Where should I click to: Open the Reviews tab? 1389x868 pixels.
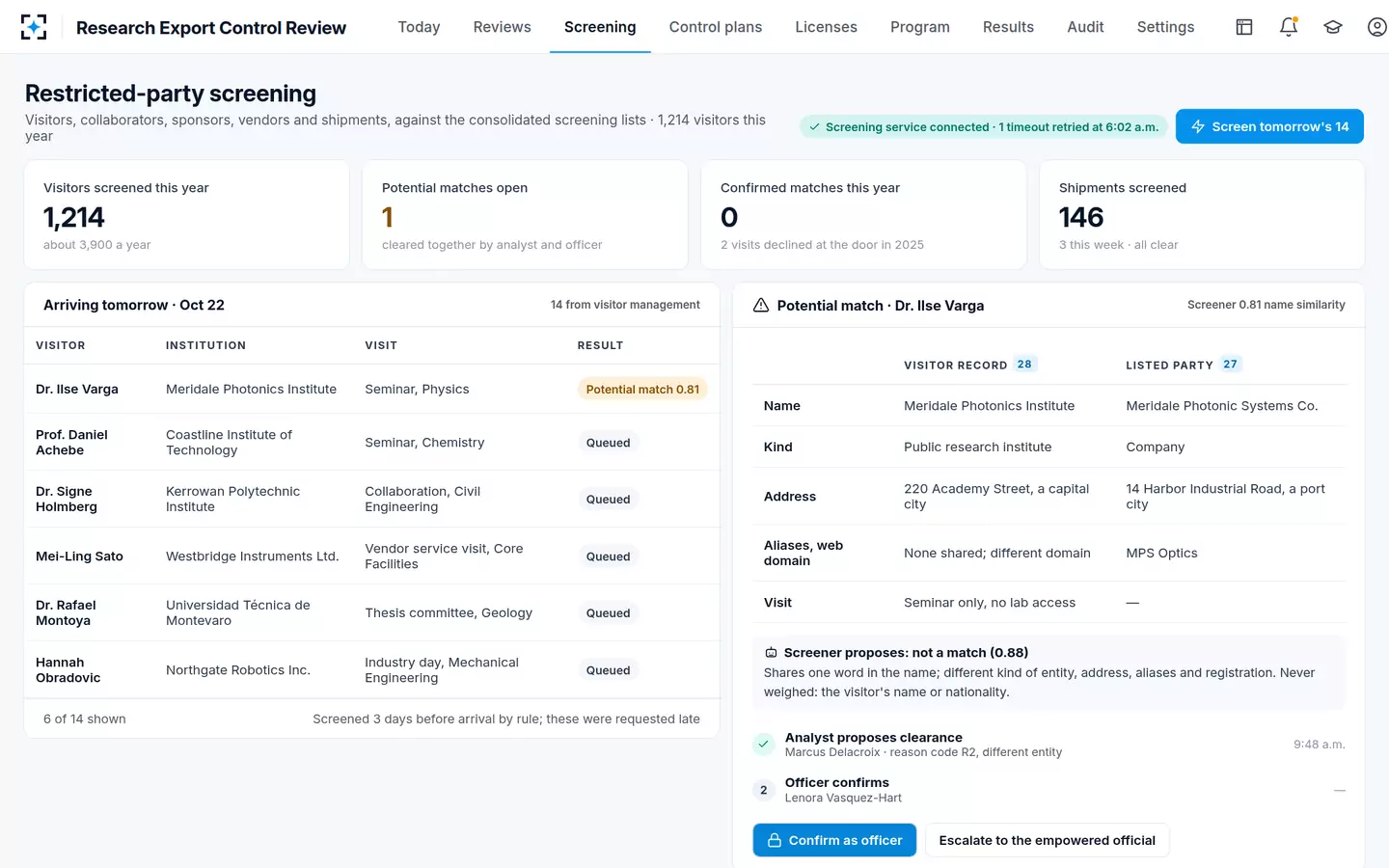pyautogui.click(x=503, y=27)
